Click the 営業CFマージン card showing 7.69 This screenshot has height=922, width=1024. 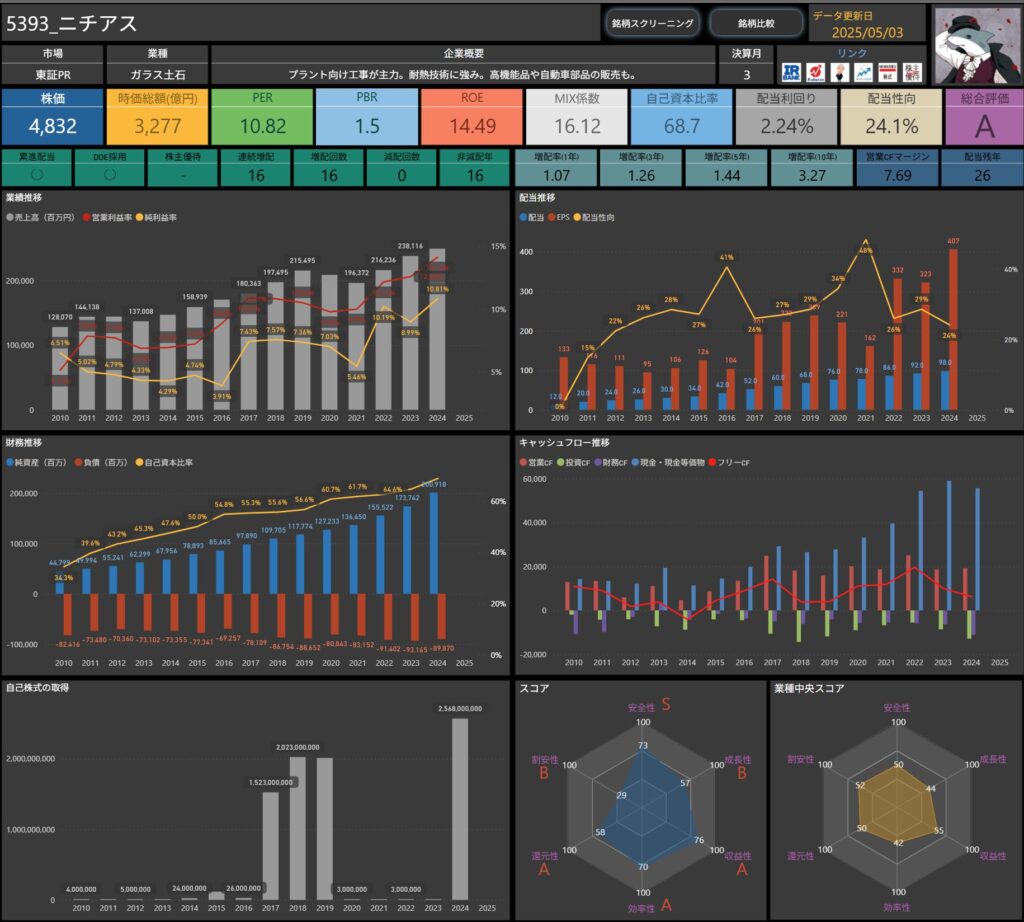[x=897, y=168]
